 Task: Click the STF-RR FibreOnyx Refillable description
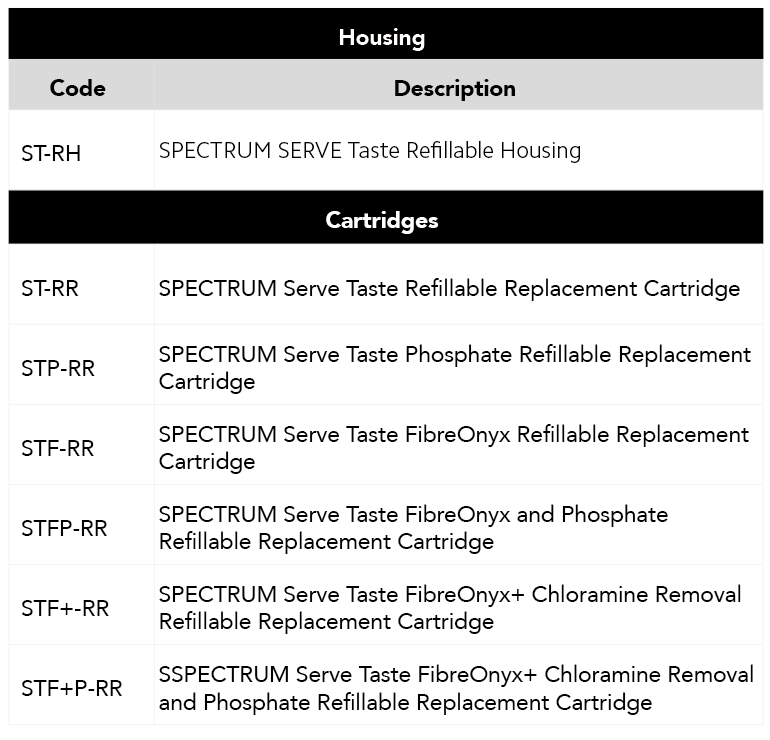point(454,448)
